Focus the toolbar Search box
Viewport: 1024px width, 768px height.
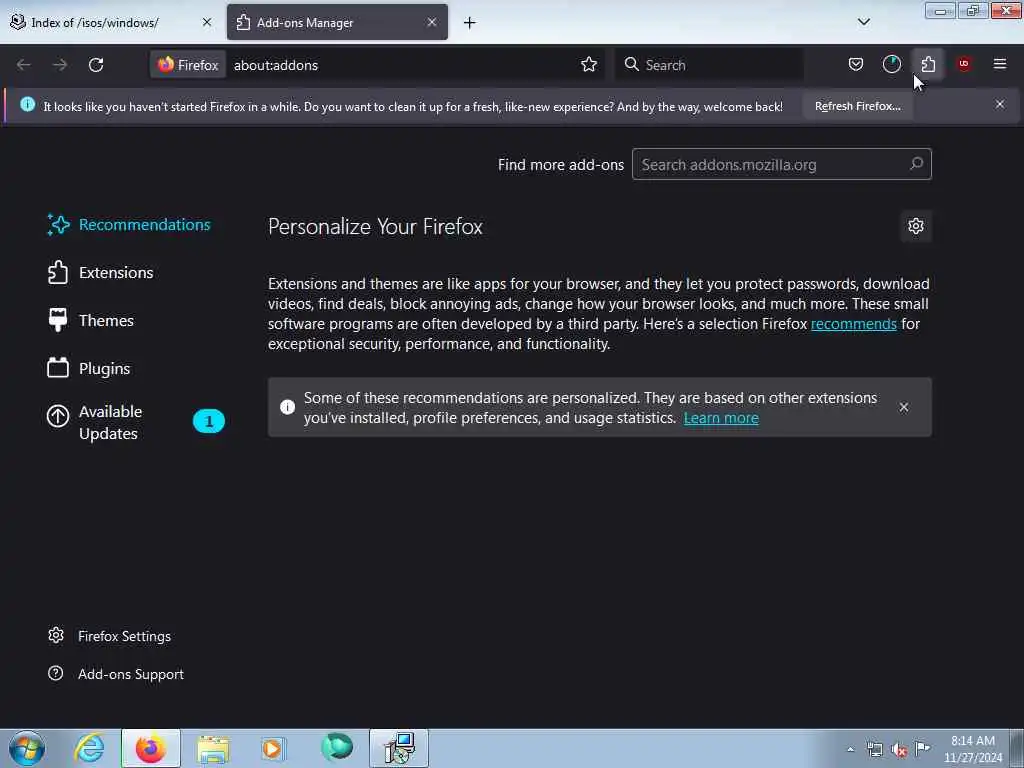click(709, 65)
